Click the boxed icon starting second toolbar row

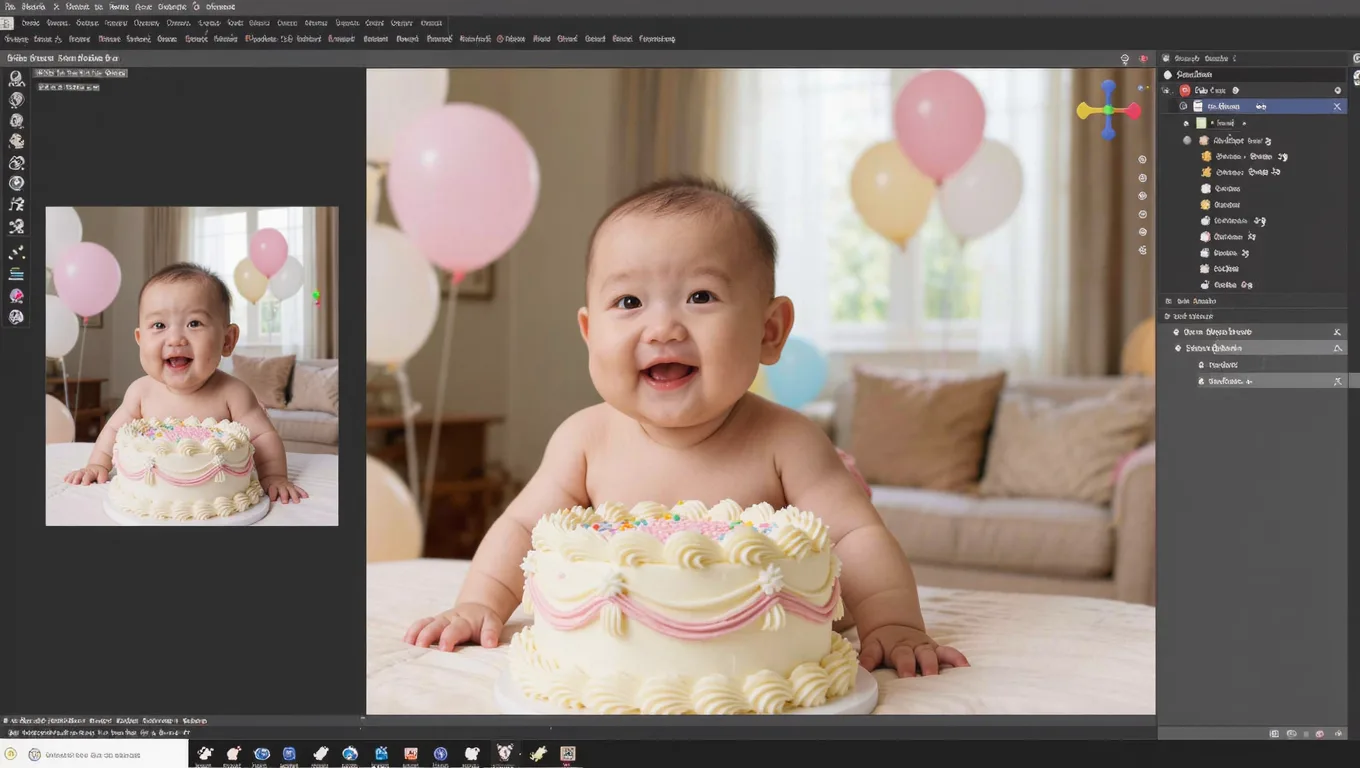pos(7,23)
